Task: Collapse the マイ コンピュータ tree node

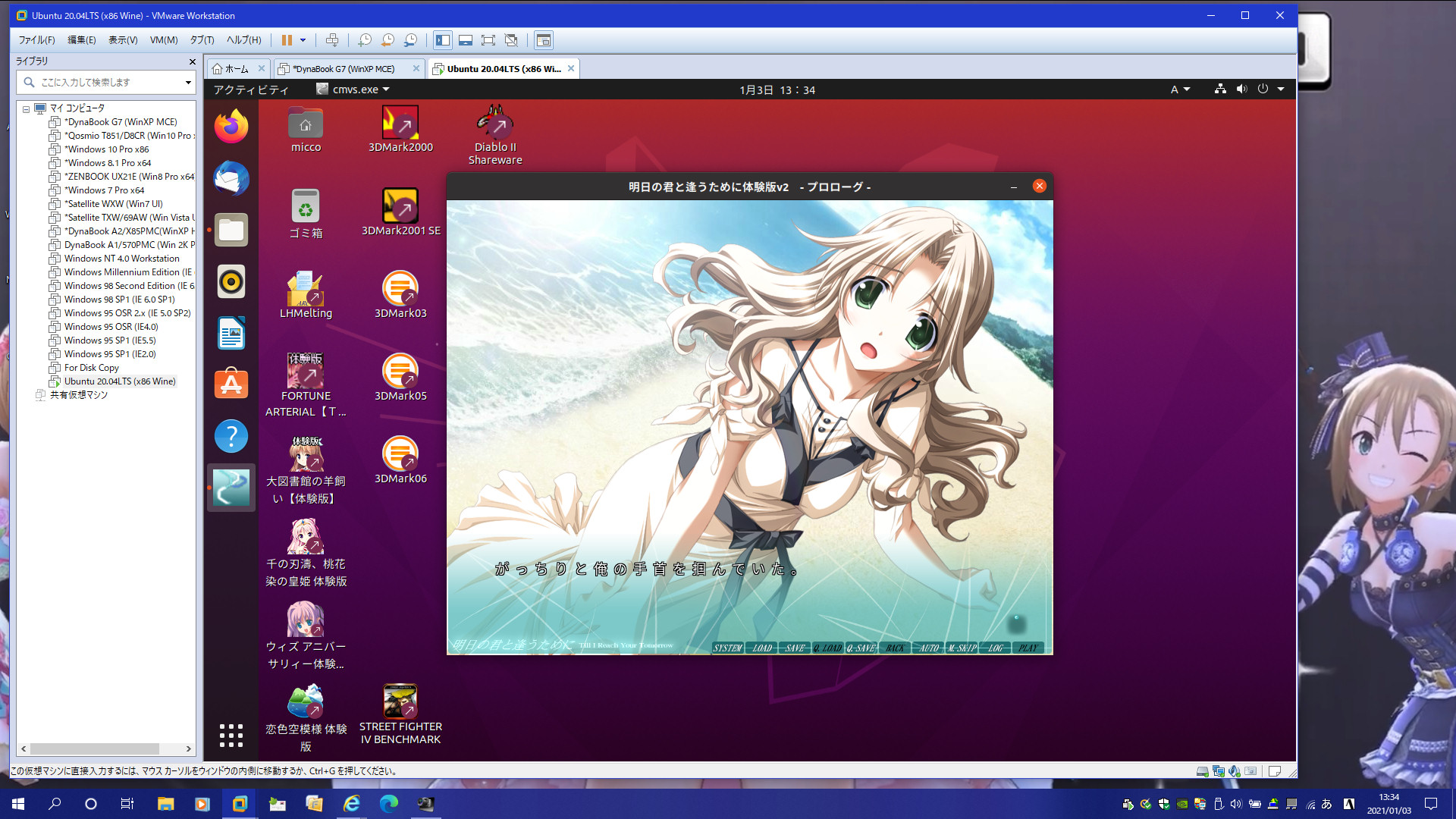Action: (x=26, y=108)
